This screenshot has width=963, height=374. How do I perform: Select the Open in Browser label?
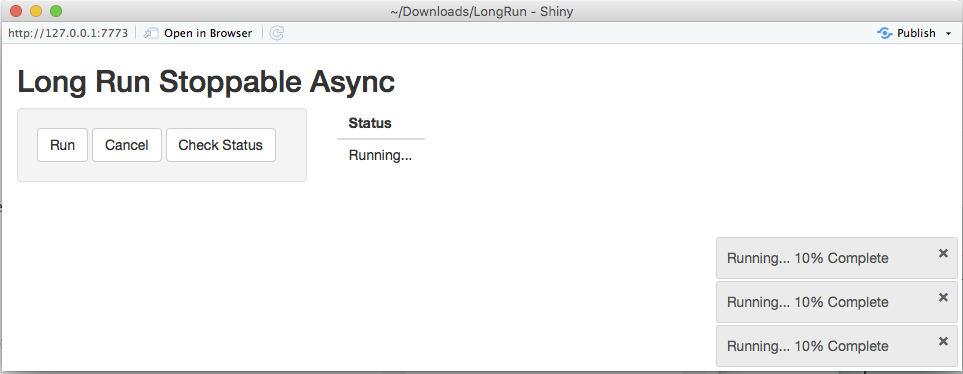(208, 33)
